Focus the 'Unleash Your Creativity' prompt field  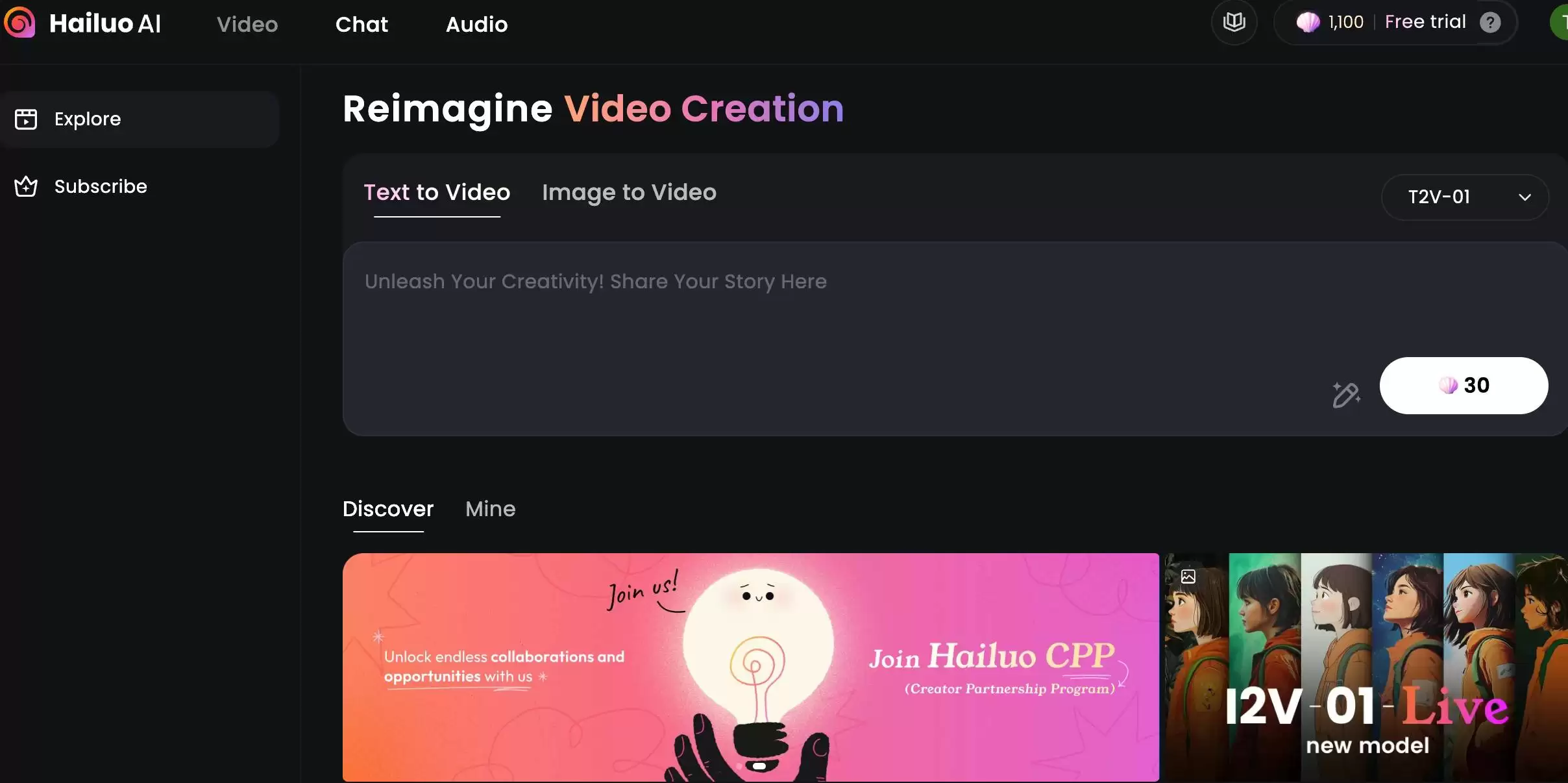point(955,339)
